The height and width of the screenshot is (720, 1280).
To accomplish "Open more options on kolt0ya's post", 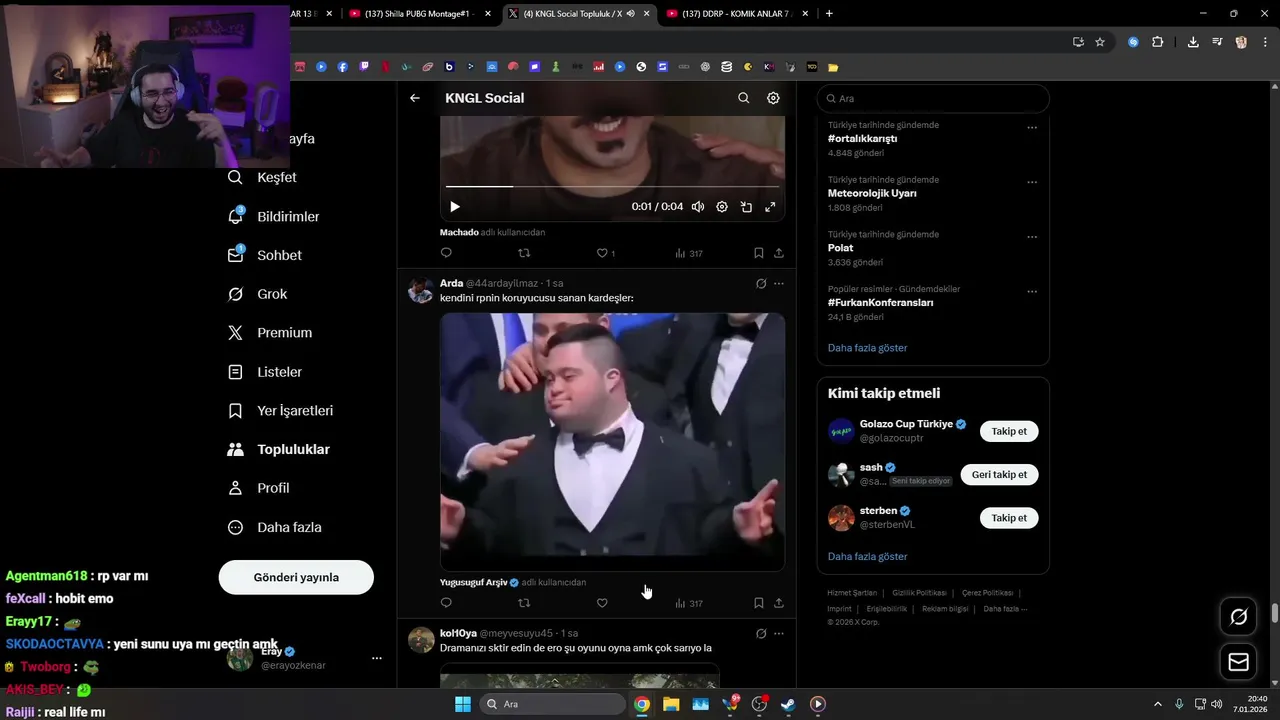I will coord(779,633).
